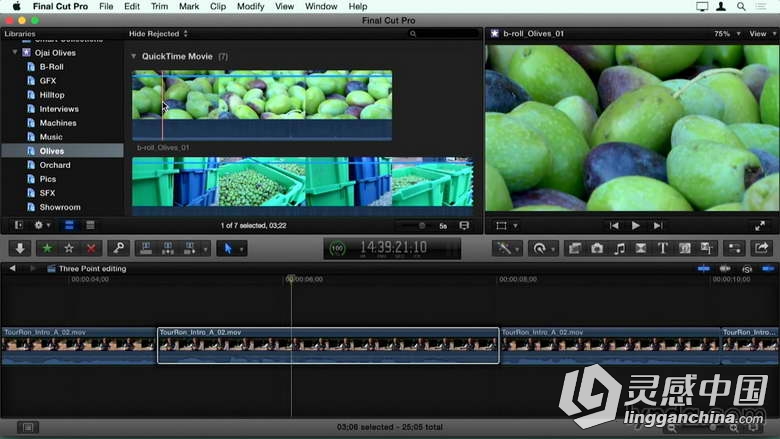This screenshot has height=439, width=780.
Task: Open the Mark menu
Action: [189, 6]
